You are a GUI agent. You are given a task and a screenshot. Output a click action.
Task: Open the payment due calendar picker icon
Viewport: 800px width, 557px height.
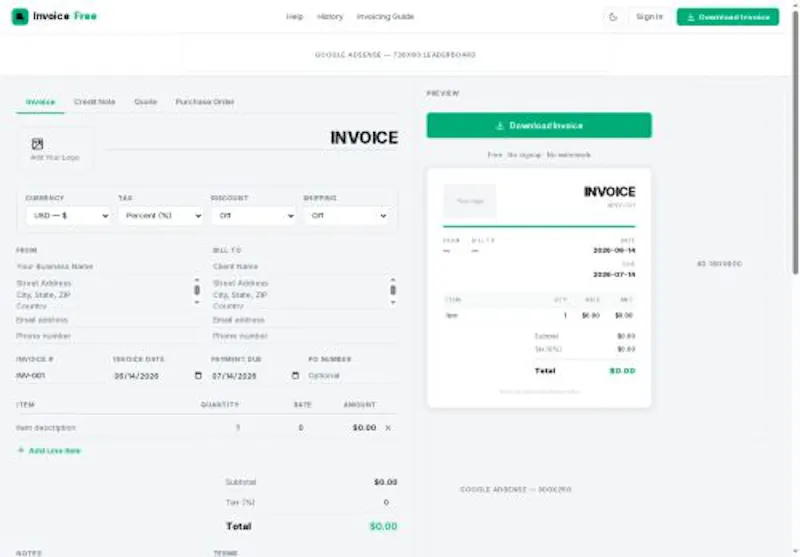(x=295, y=375)
